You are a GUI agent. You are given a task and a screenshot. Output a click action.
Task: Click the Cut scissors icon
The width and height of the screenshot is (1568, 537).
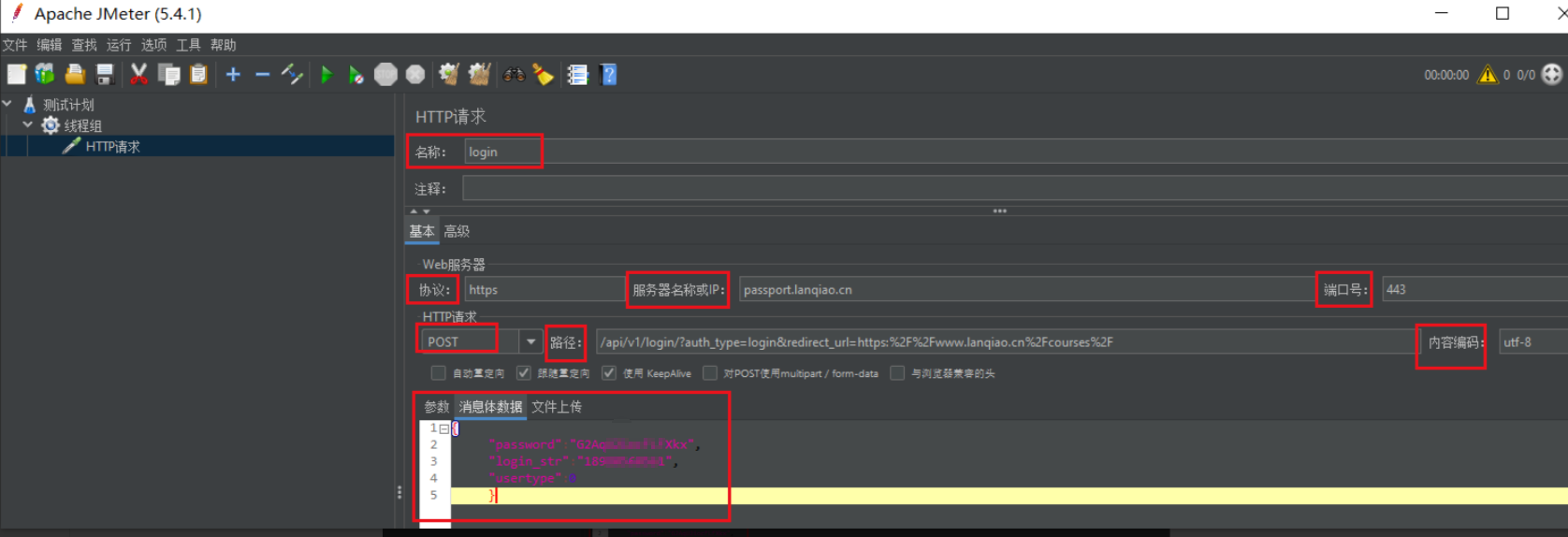138,75
